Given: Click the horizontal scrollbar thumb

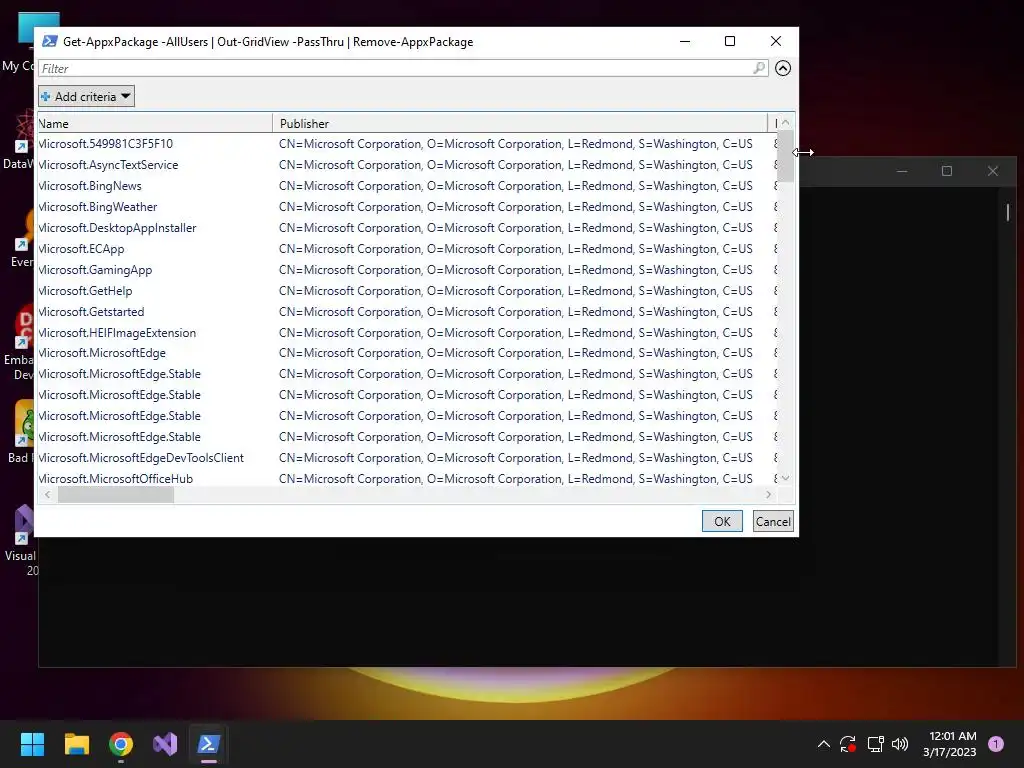Looking at the screenshot, I should [x=116, y=494].
